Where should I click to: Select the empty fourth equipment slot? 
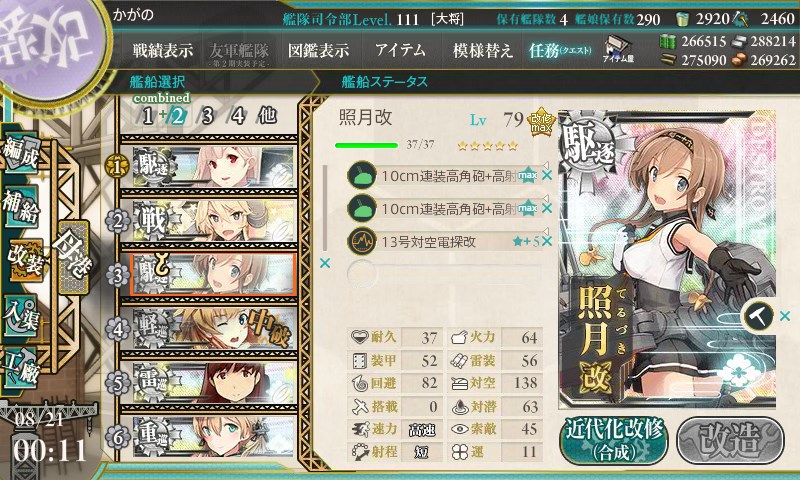click(x=445, y=274)
